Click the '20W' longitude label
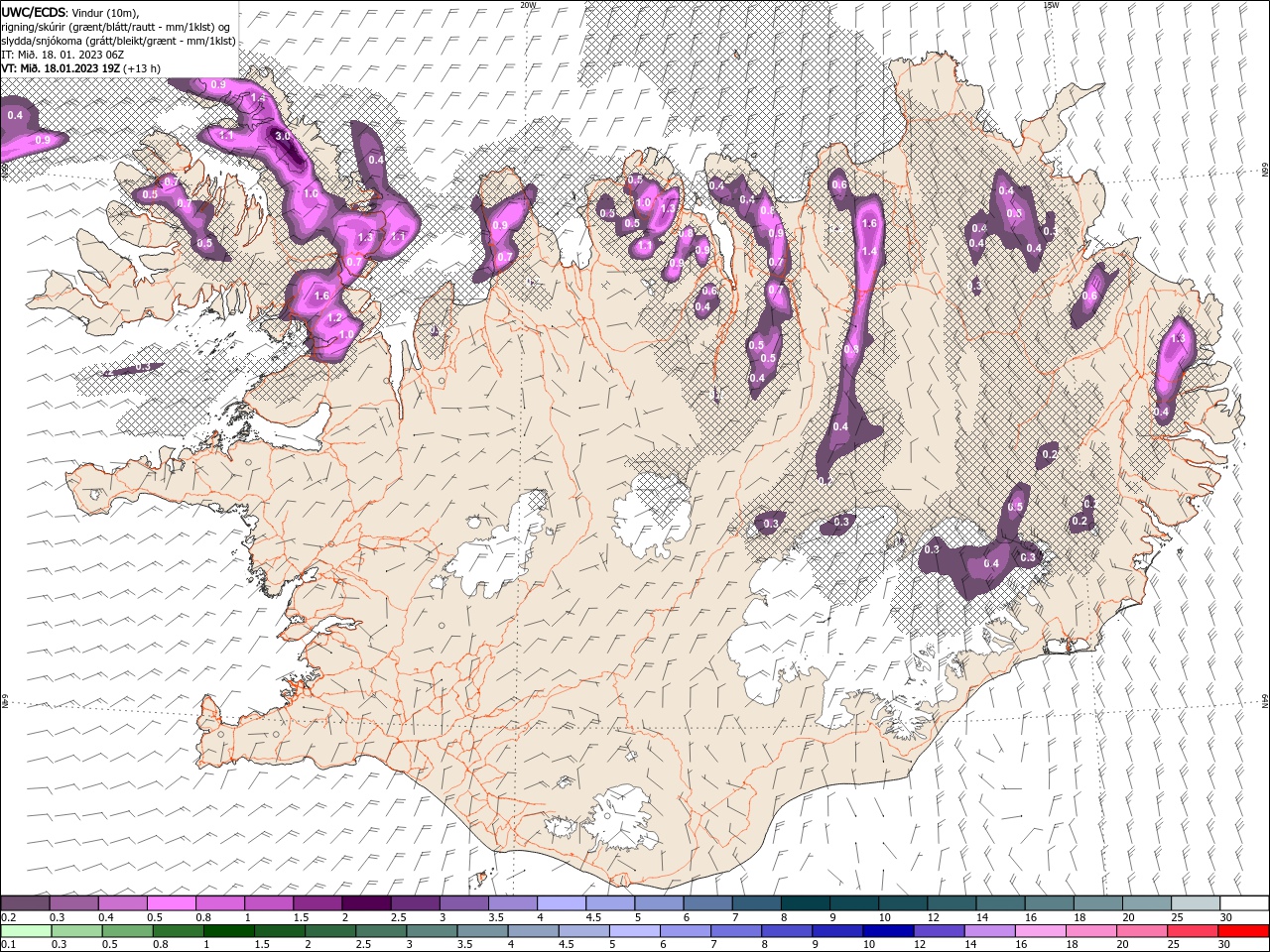 pos(528,5)
